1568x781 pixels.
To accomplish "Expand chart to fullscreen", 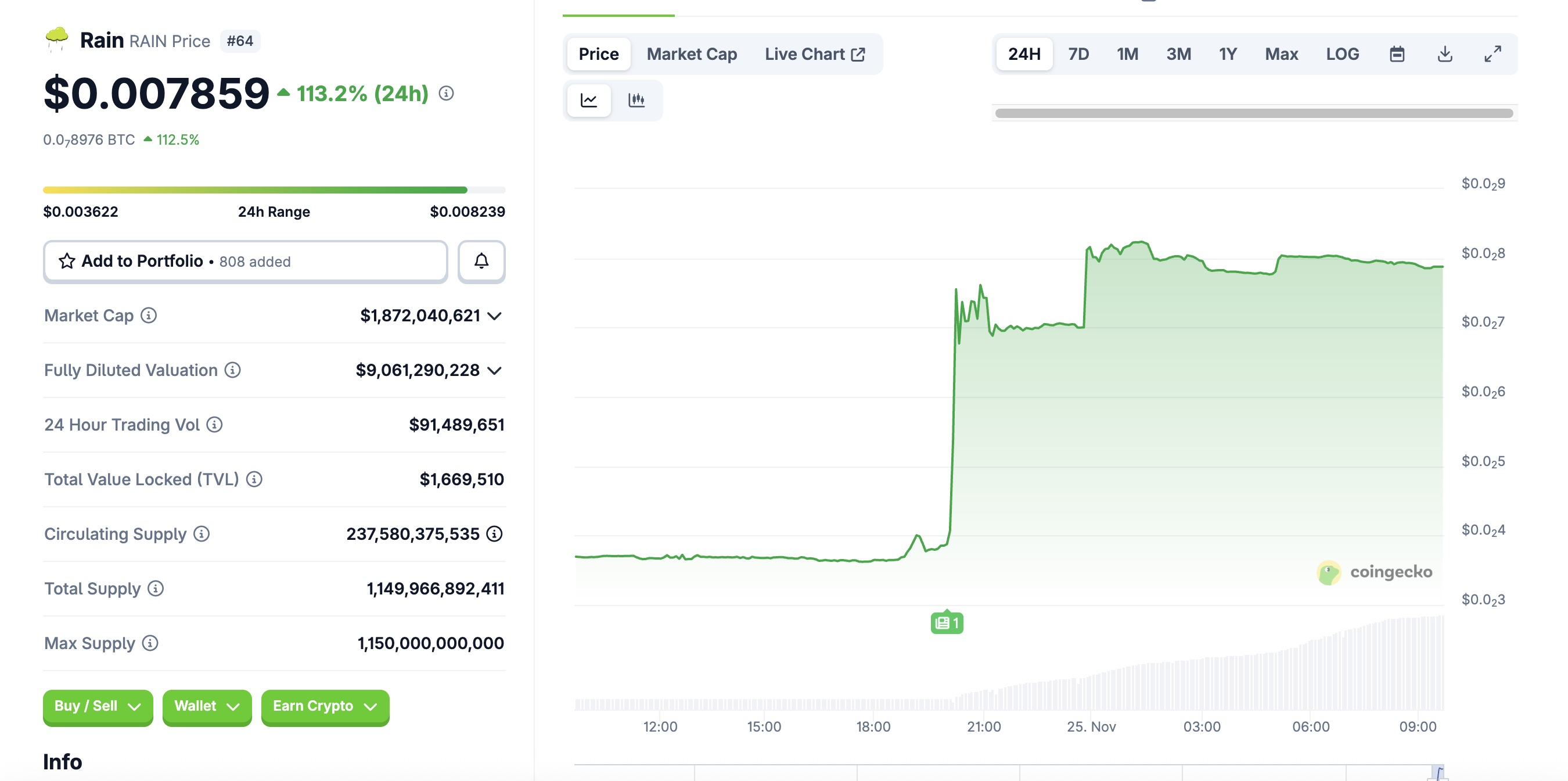I will click(1492, 54).
